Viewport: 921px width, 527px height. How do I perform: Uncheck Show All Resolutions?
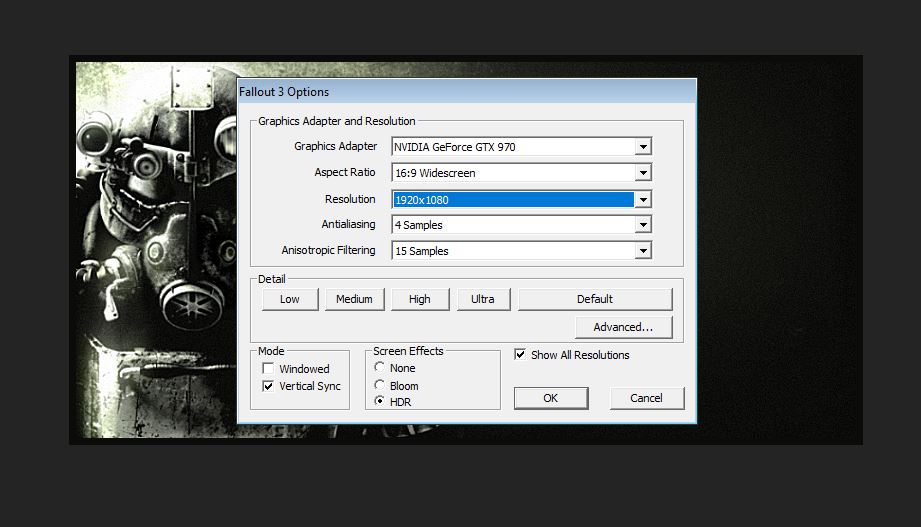(520, 354)
